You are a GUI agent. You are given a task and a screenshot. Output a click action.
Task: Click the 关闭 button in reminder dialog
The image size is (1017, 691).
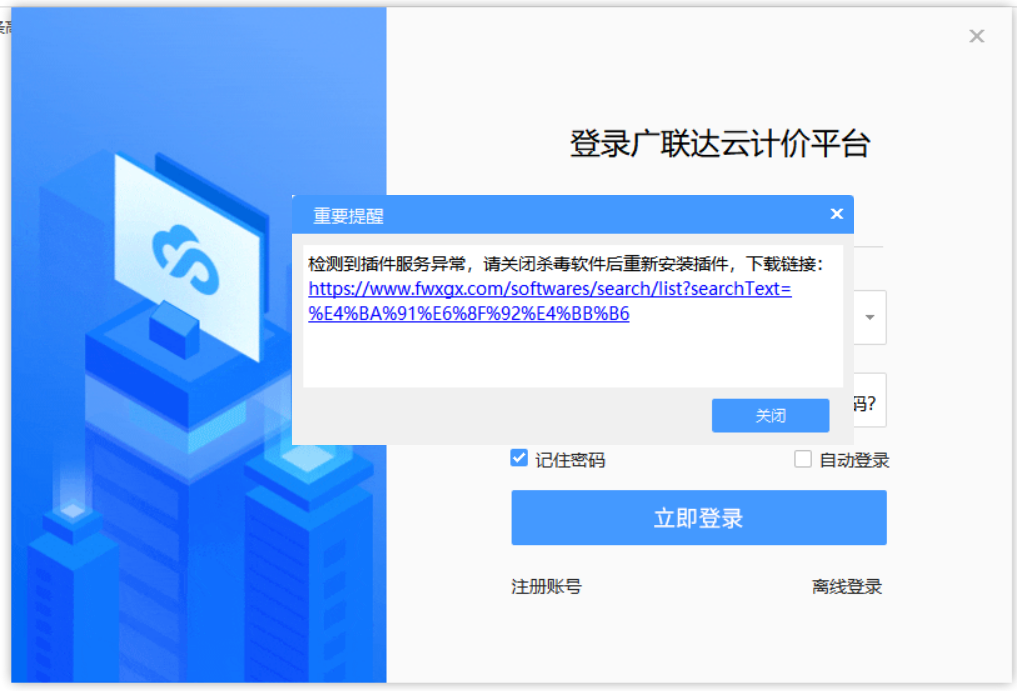coord(770,415)
